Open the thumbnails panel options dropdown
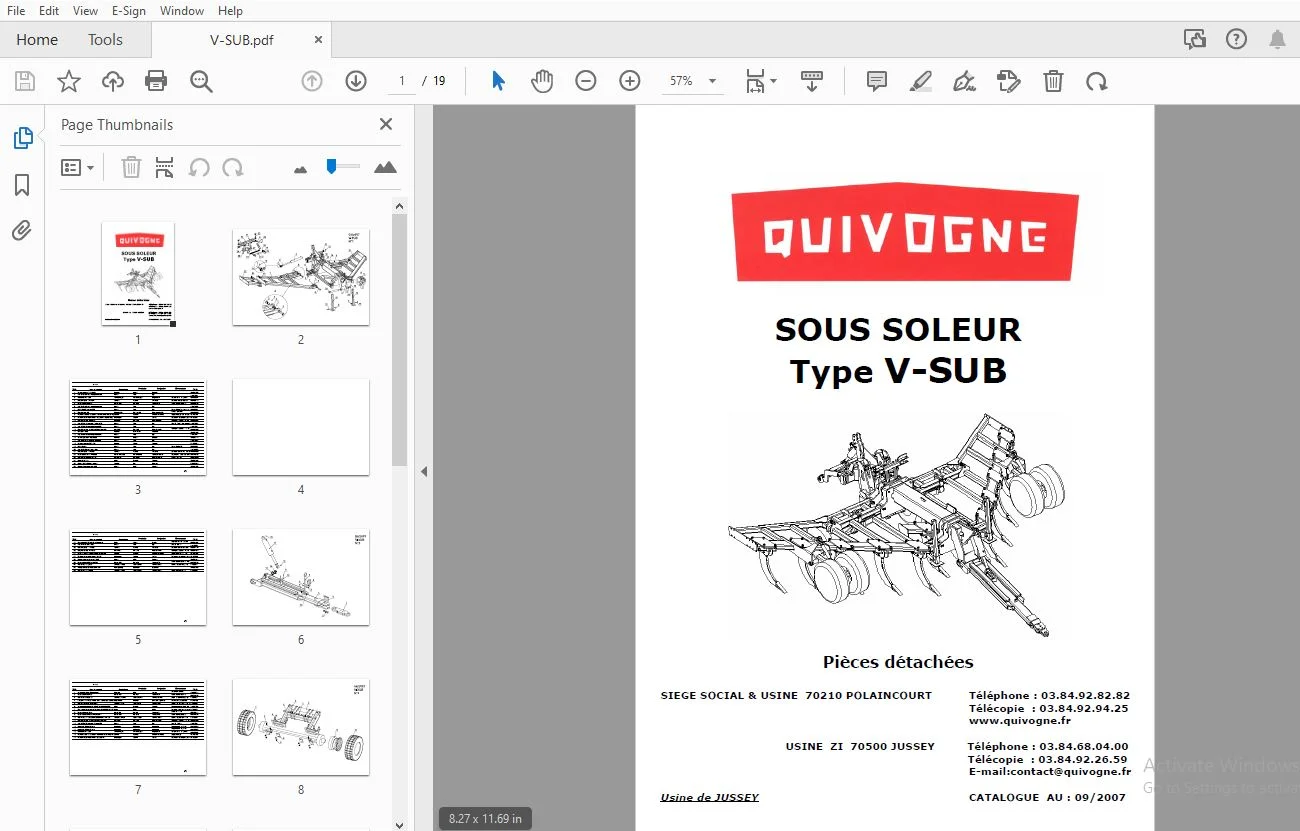 pos(78,168)
